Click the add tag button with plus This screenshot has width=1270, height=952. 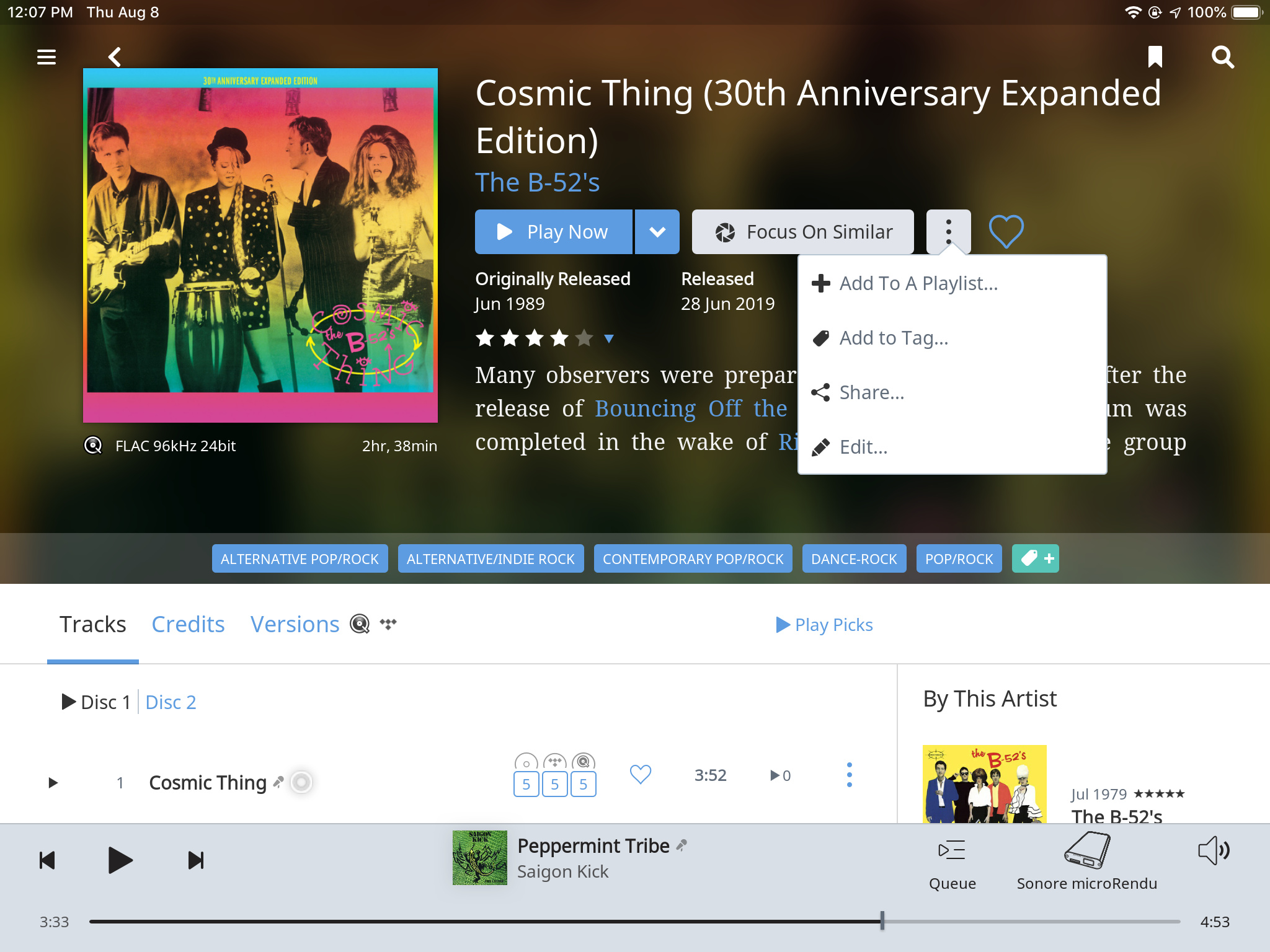1035,558
